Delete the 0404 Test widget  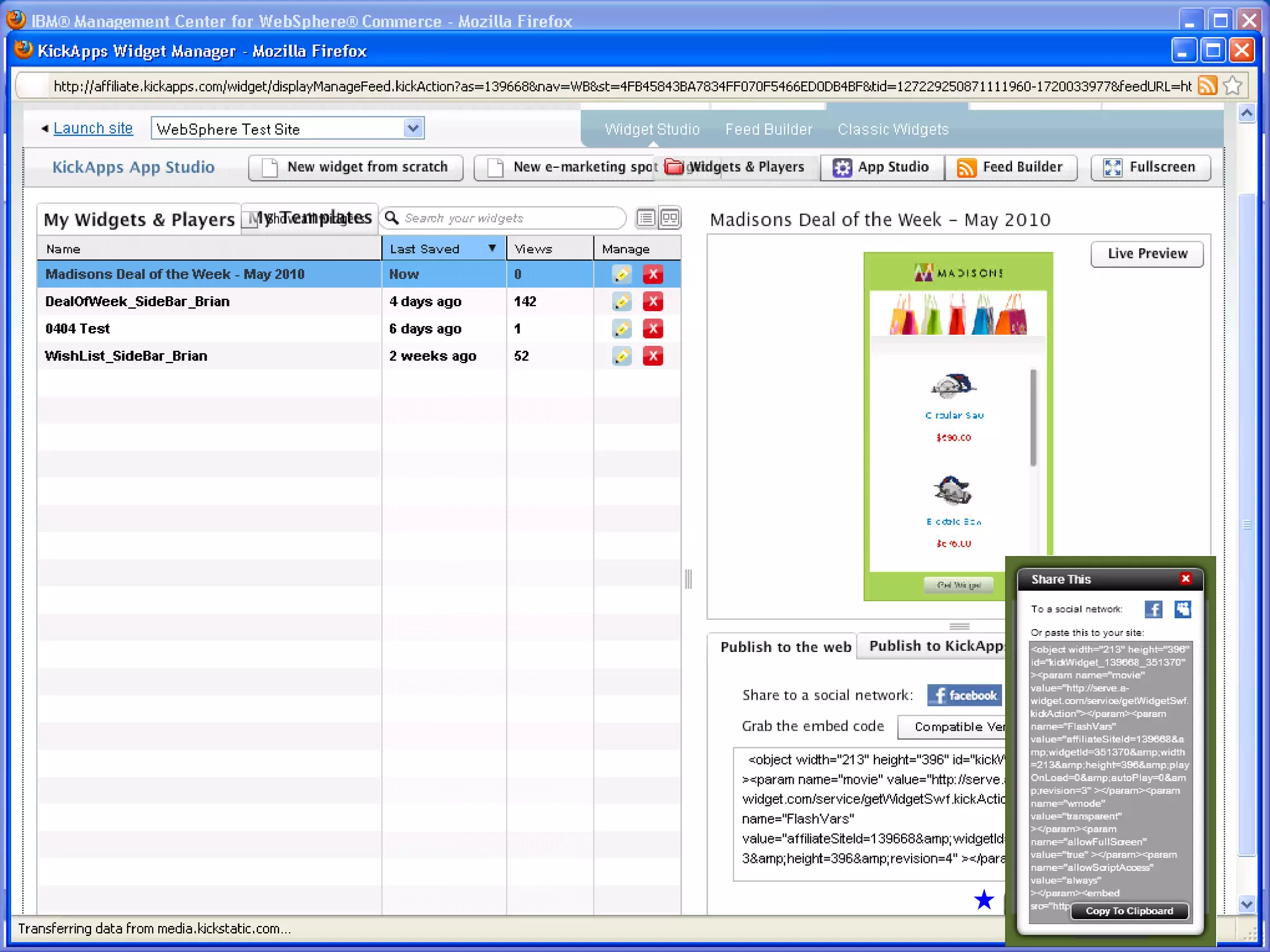coord(652,329)
